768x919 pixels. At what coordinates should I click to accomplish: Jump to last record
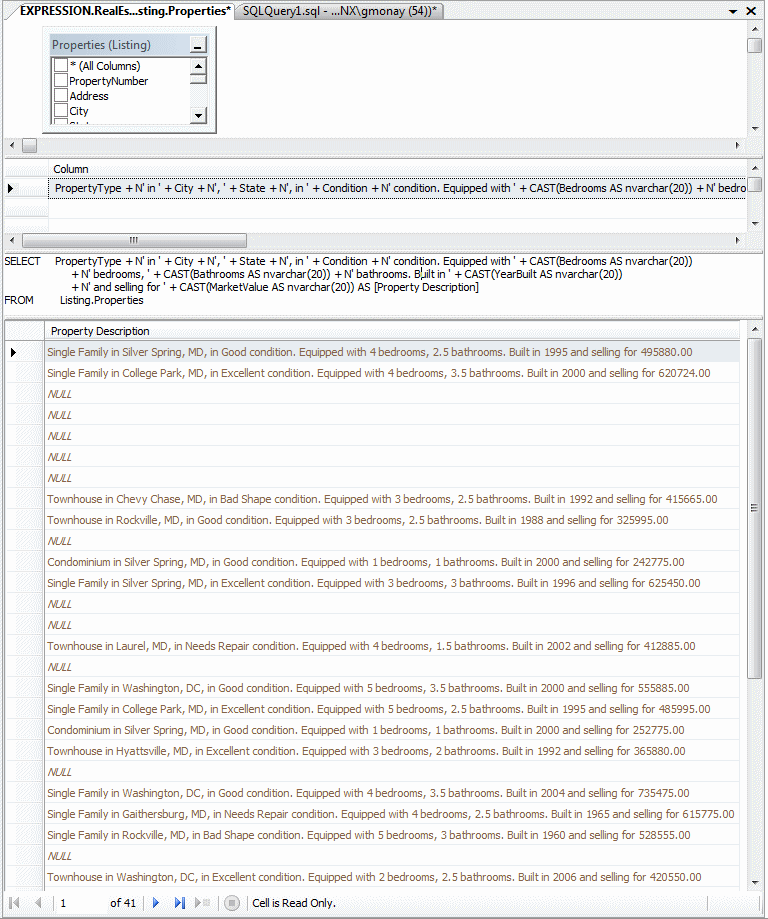coord(179,903)
